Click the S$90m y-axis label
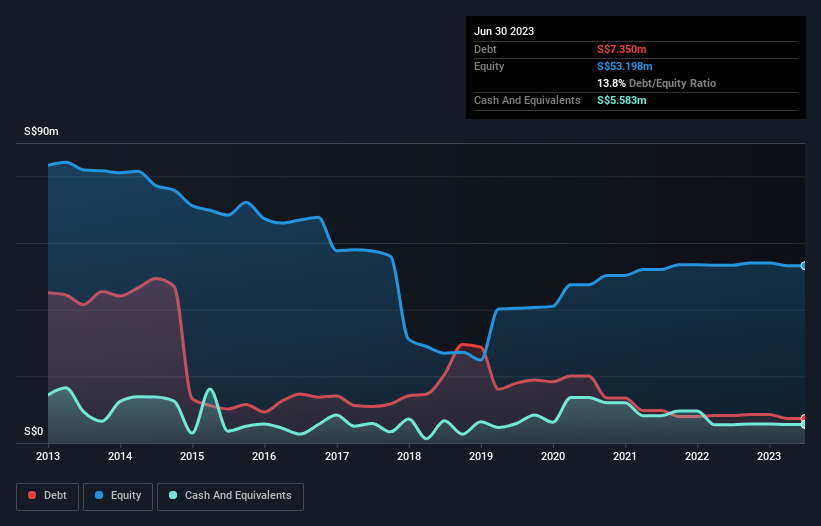The width and height of the screenshot is (821, 526). 41,131
